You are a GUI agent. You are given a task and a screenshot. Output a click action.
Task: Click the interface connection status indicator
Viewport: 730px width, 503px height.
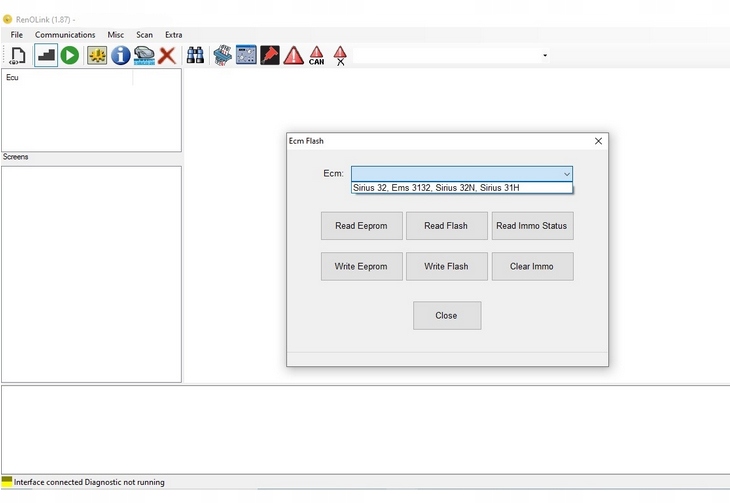coord(7,482)
